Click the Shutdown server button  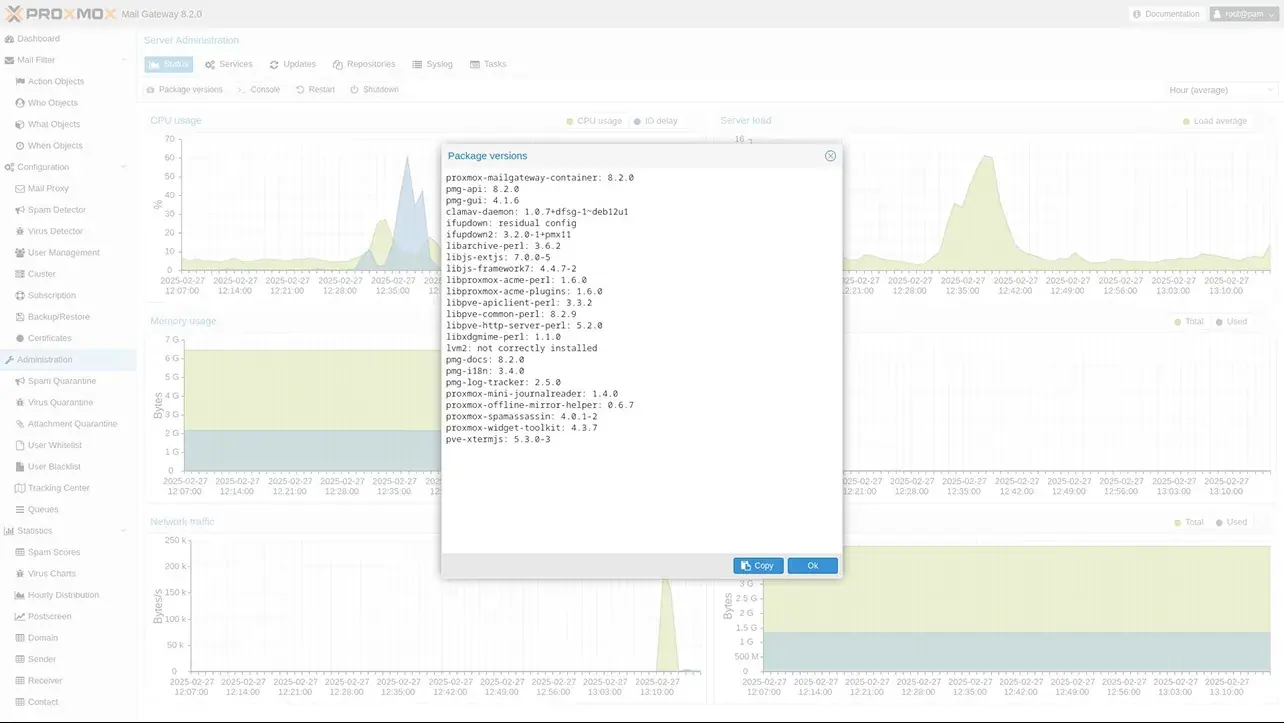click(x=374, y=90)
